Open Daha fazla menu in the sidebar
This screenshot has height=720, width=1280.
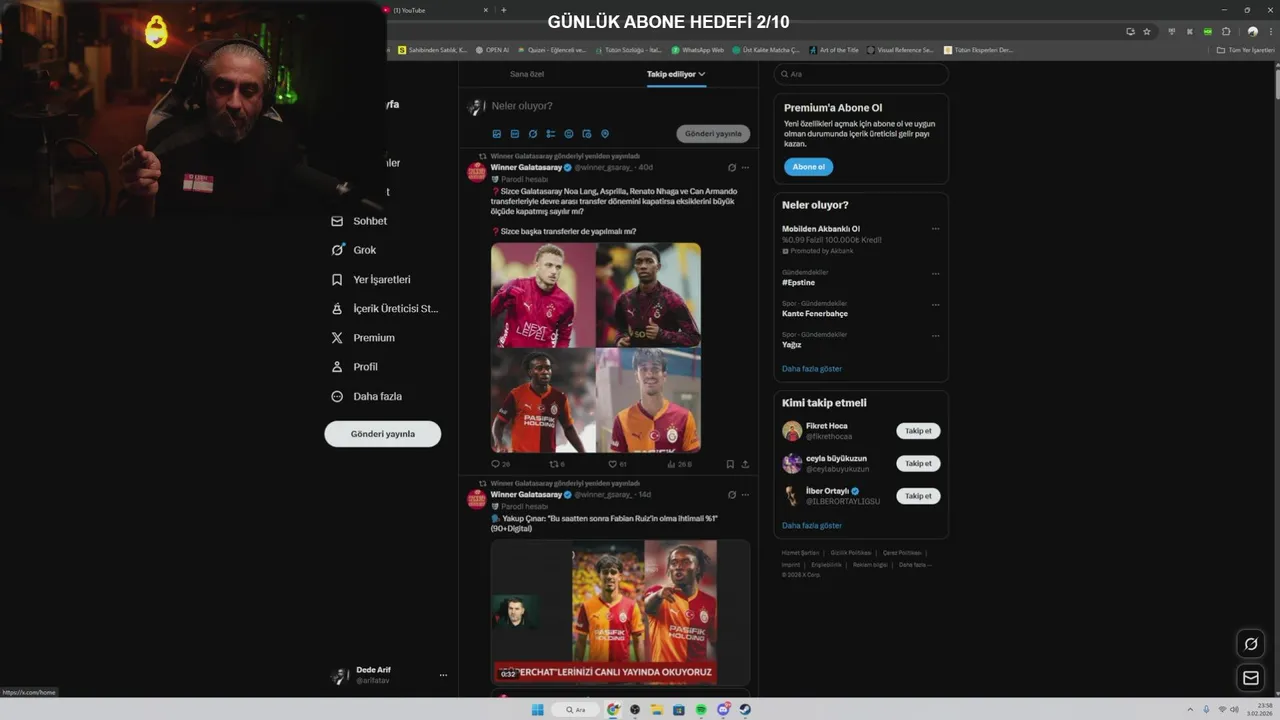point(366,397)
